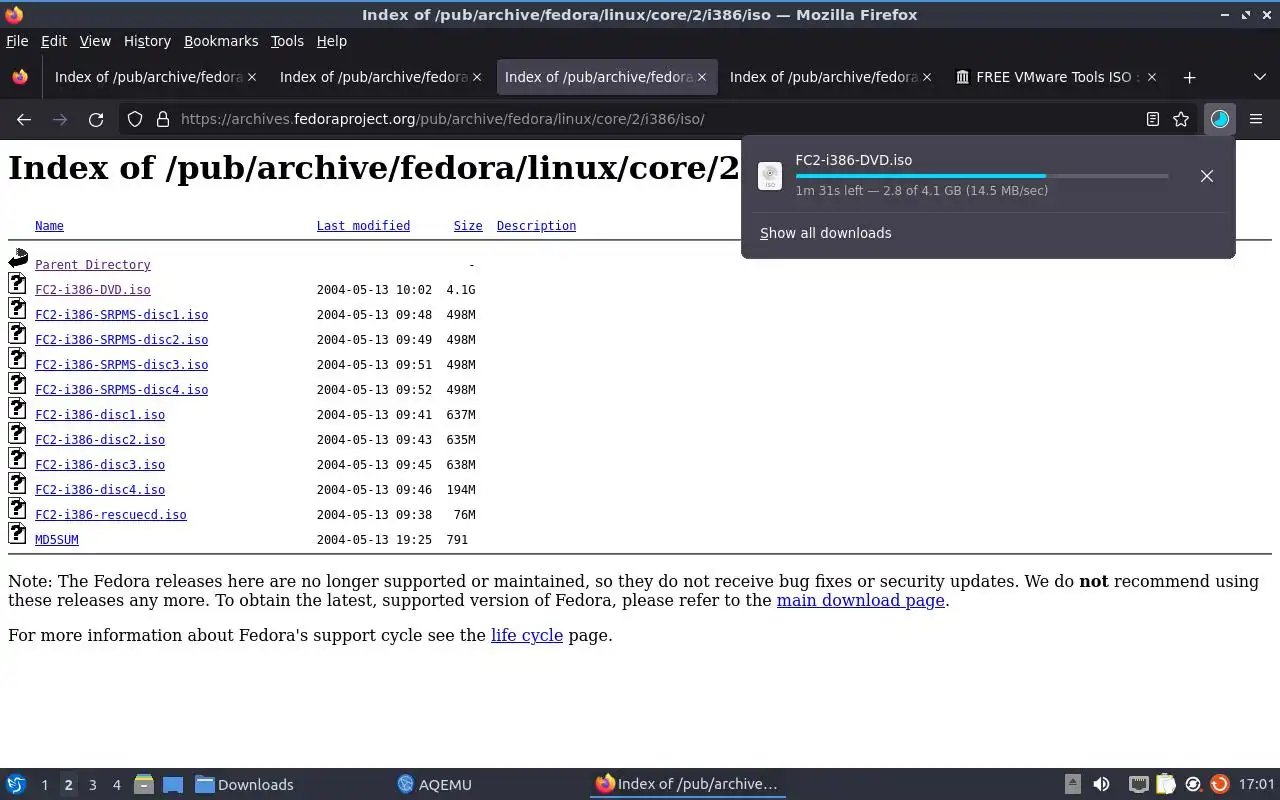Open the MD5SUM file link
Screen dimensions: 1280x800
tap(57, 540)
